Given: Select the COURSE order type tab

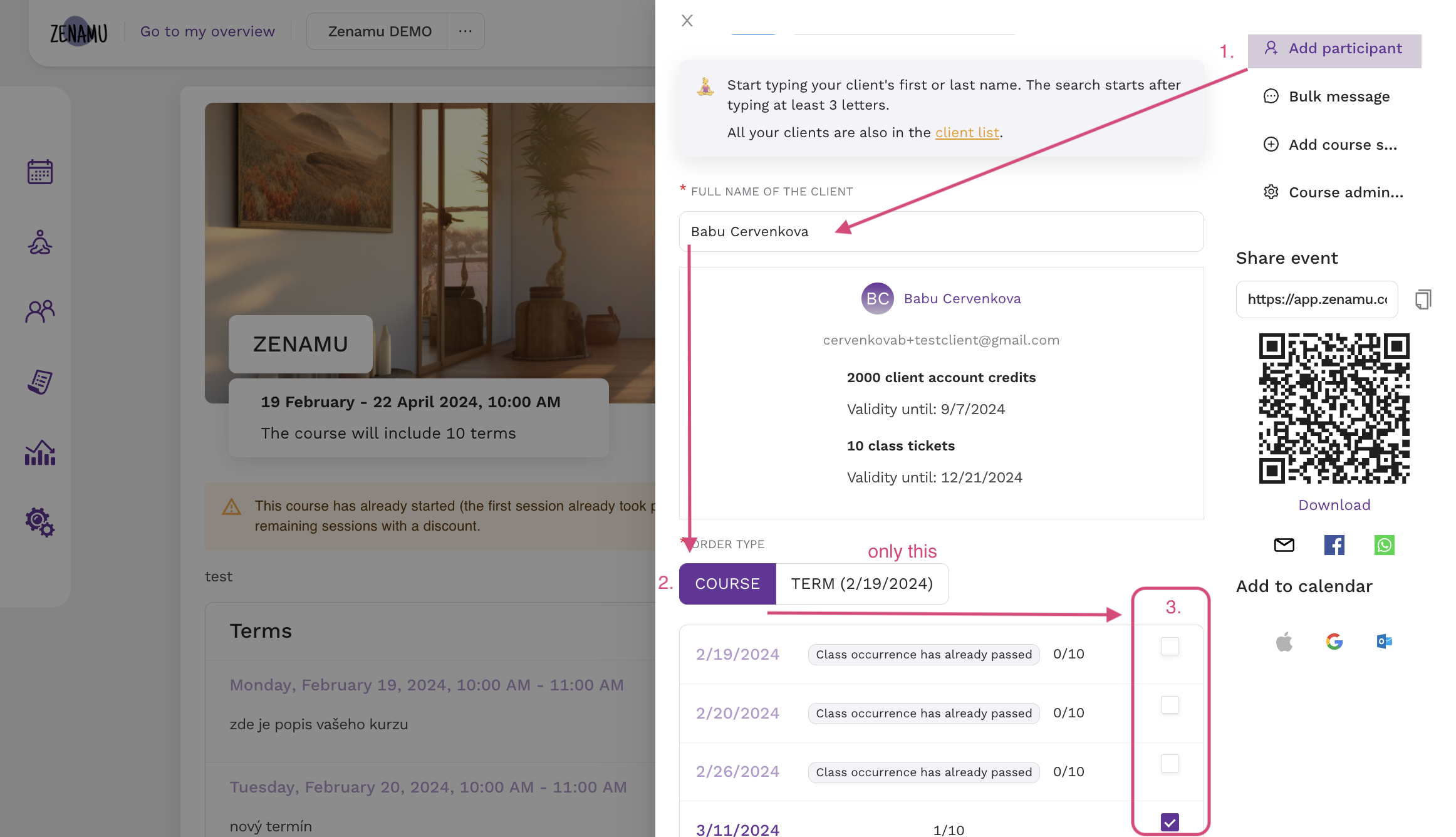Looking at the screenshot, I should [x=727, y=583].
